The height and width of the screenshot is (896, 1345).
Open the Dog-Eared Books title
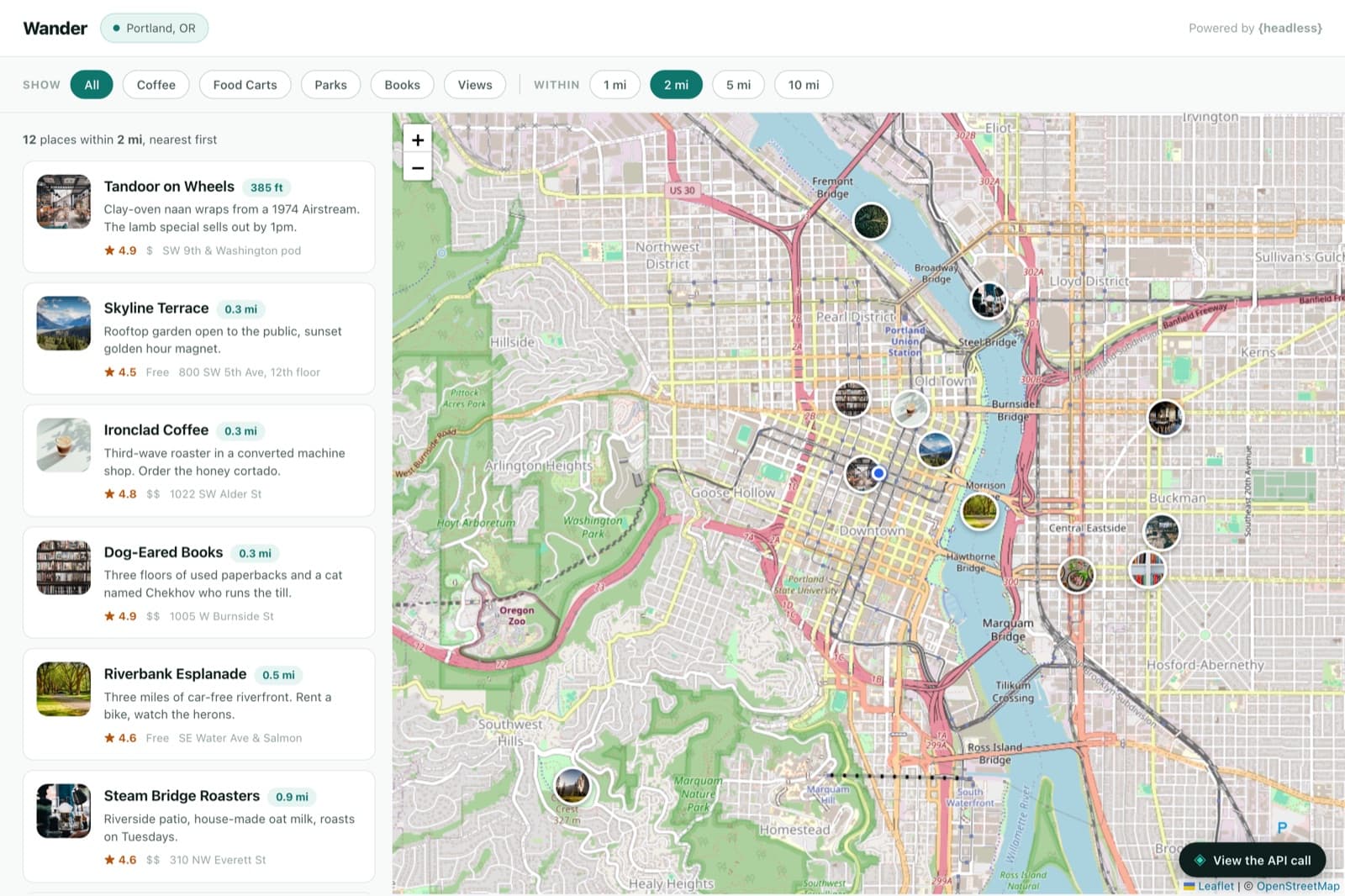tap(163, 552)
